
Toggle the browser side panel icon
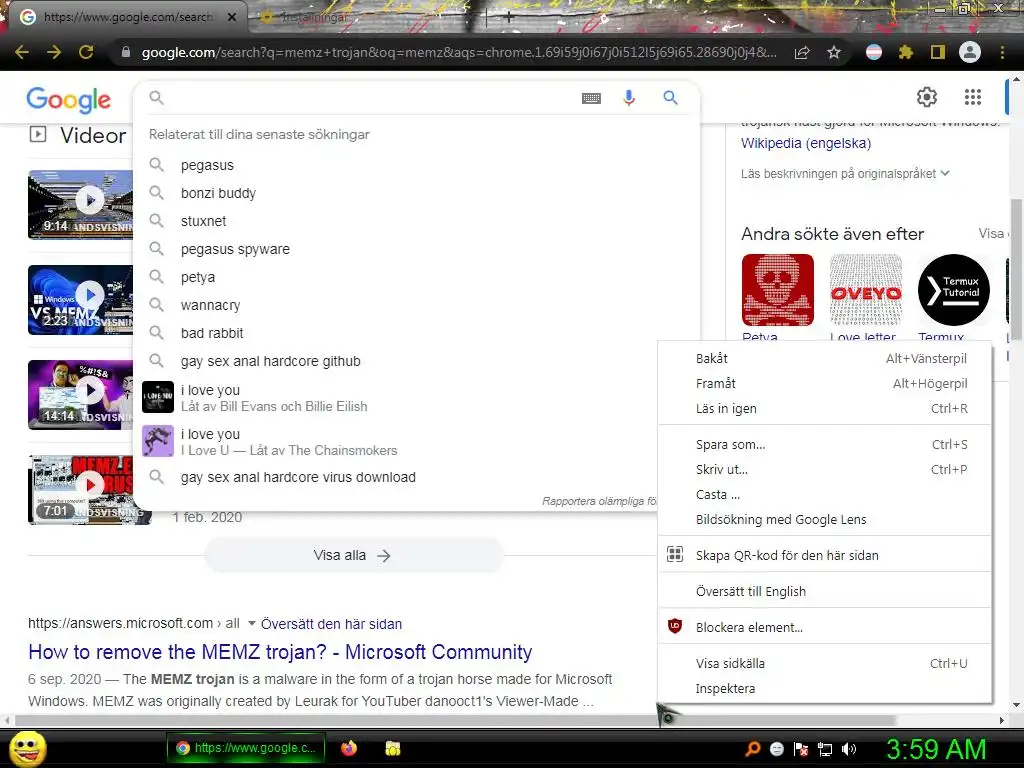[938, 52]
